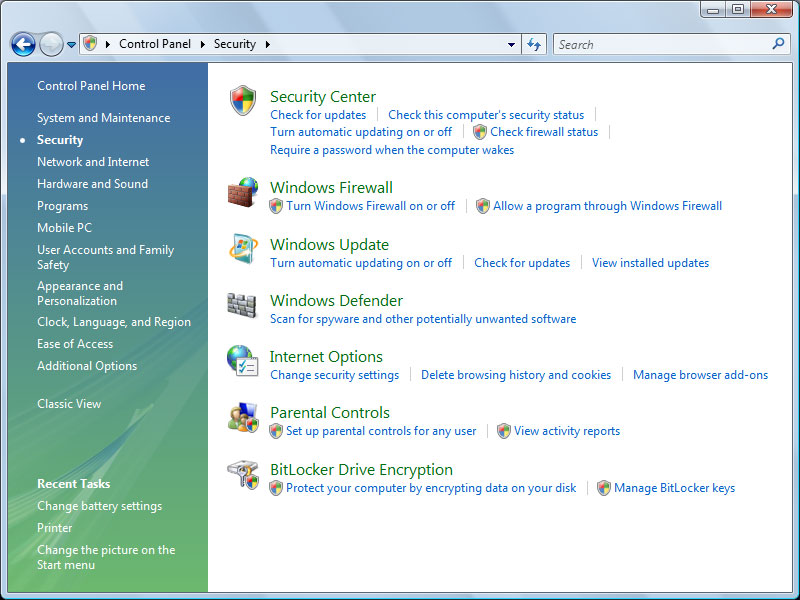Click the refresh arrows icon beside address bar

[534, 44]
